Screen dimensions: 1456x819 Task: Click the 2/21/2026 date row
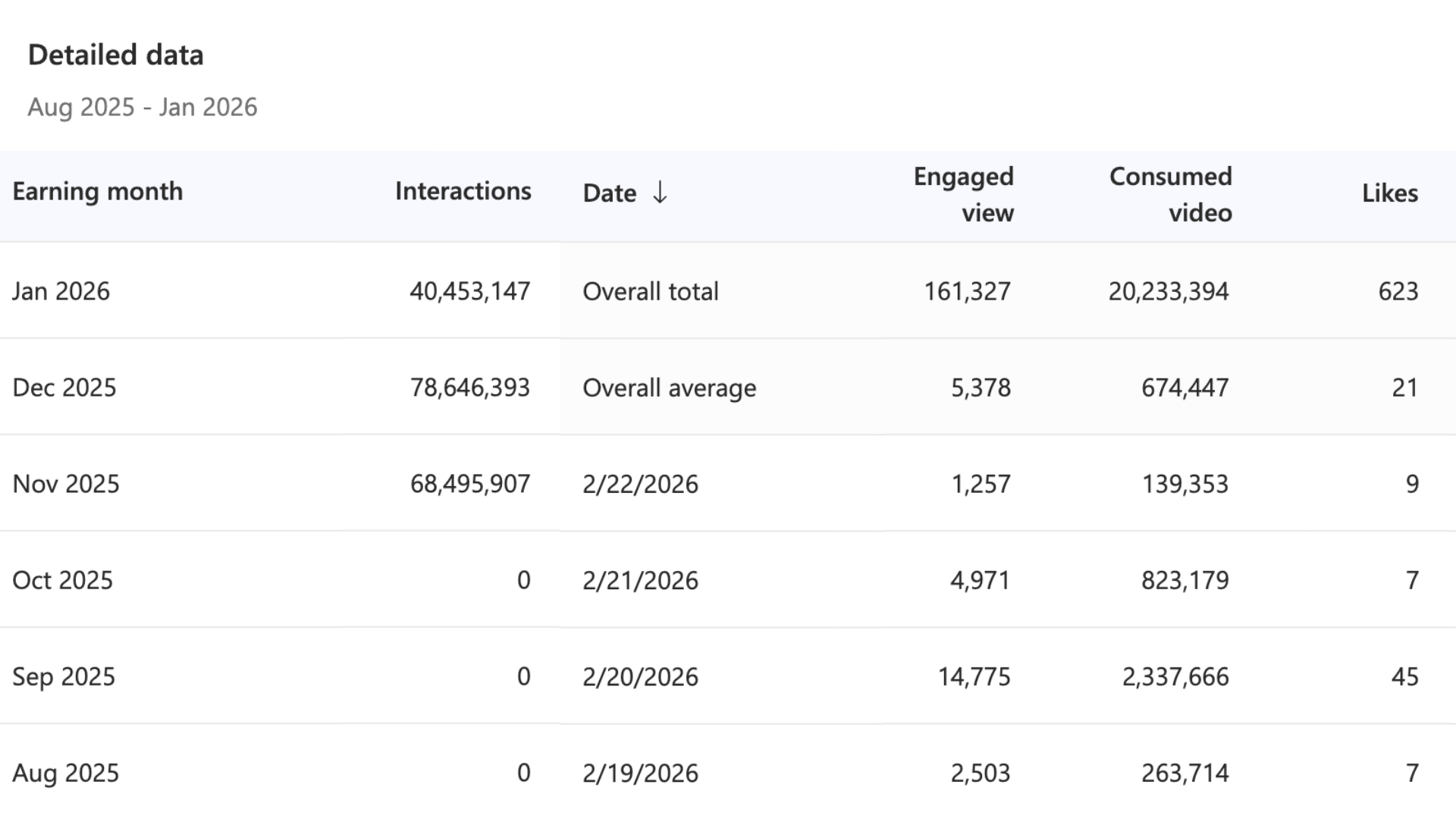point(640,580)
